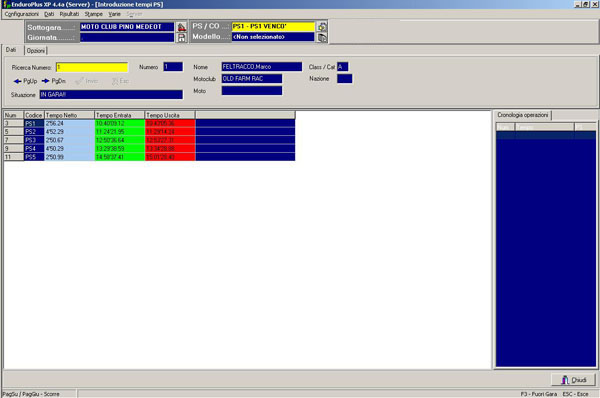Select the PS3 code cell
The image size is (600, 398).
pyautogui.click(x=34, y=140)
